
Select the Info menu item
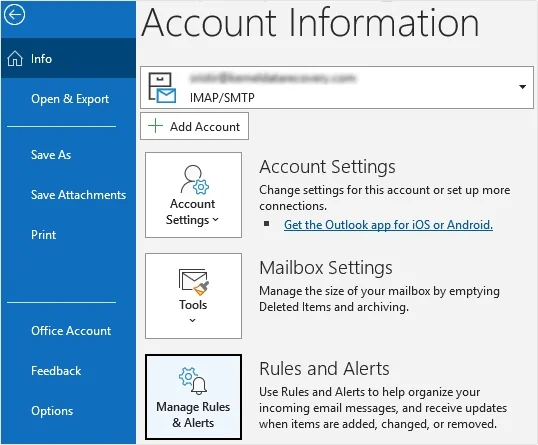(68, 58)
